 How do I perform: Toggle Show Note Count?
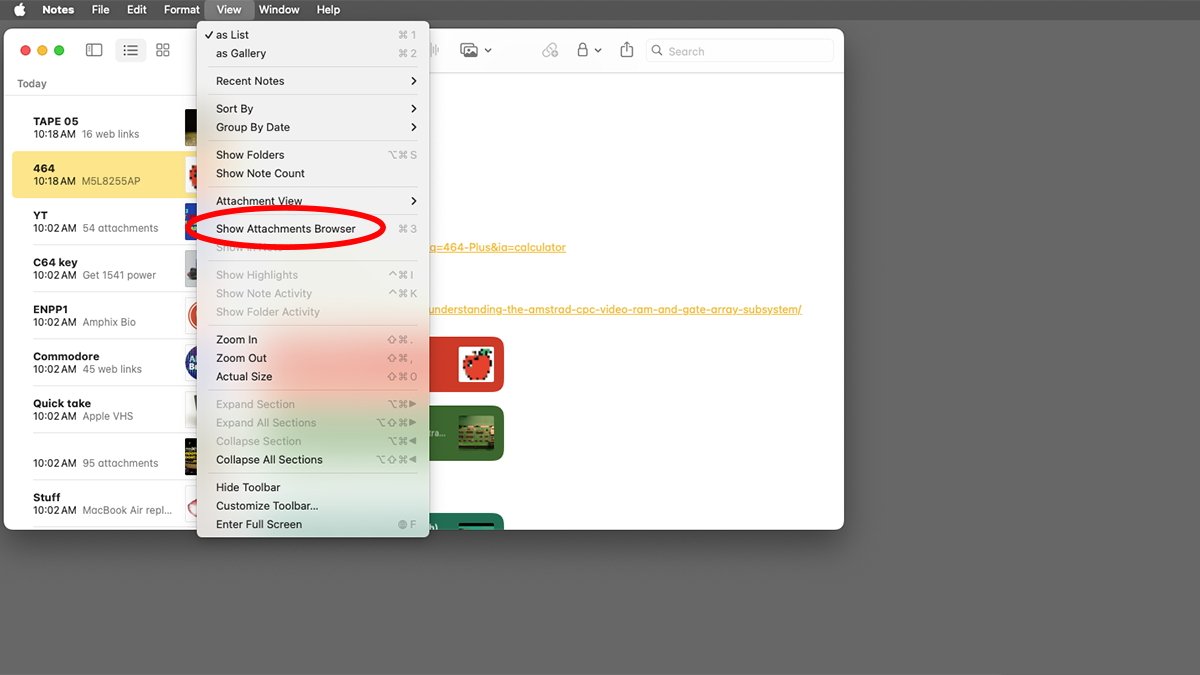click(x=313, y=173)
